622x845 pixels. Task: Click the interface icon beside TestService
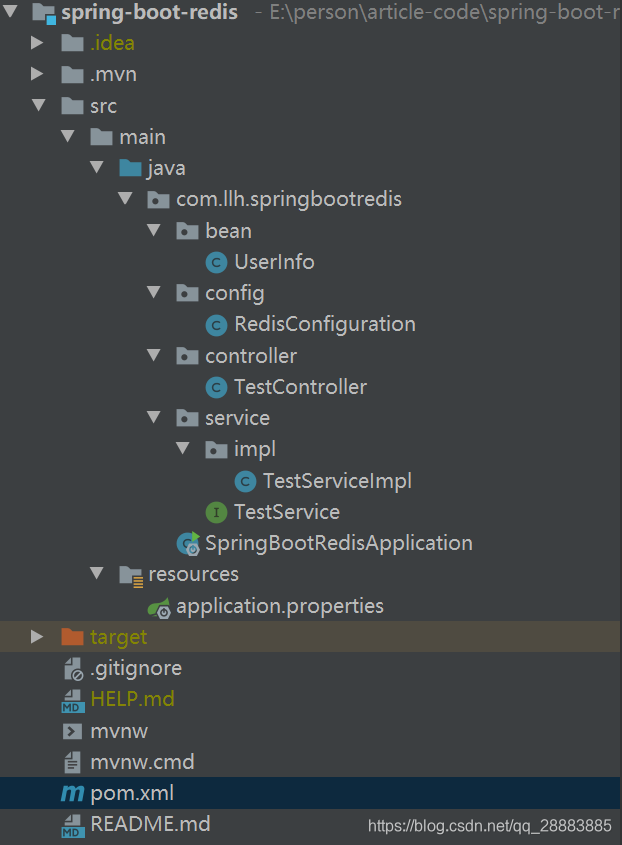point(216,511)
